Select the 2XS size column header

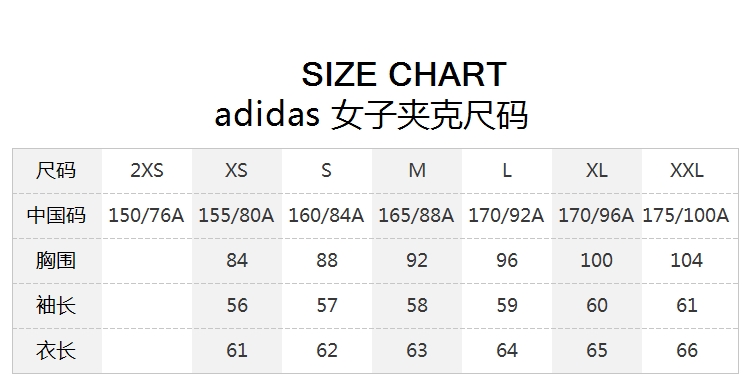147,170
